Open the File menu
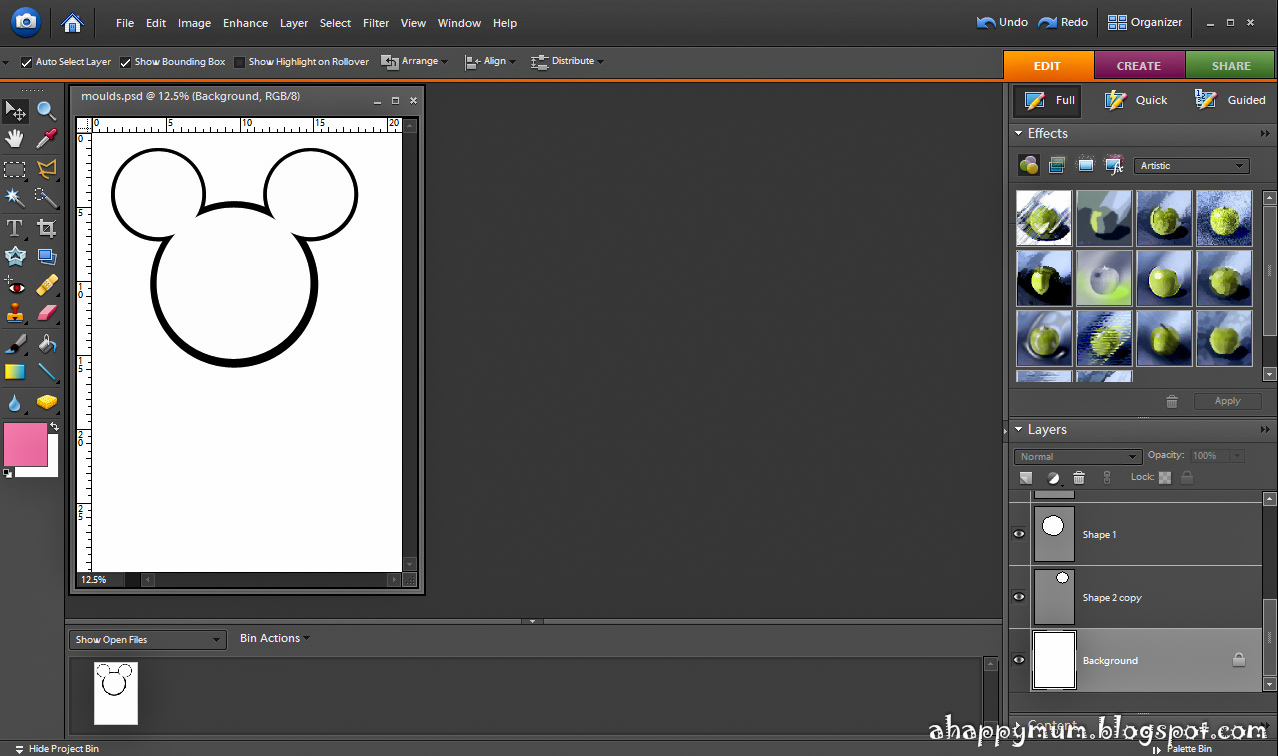1278x756 pixels. 125,23
